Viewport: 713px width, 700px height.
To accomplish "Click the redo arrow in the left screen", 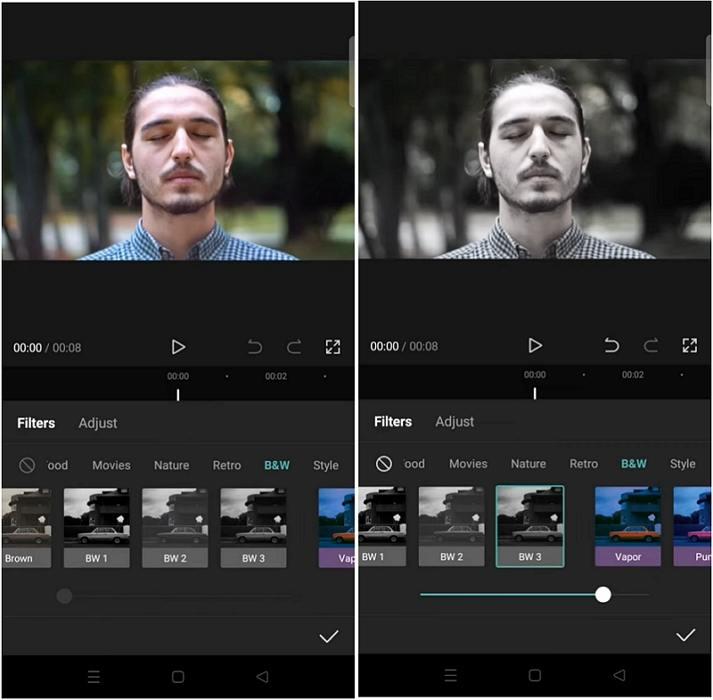I will click(294, 347).
